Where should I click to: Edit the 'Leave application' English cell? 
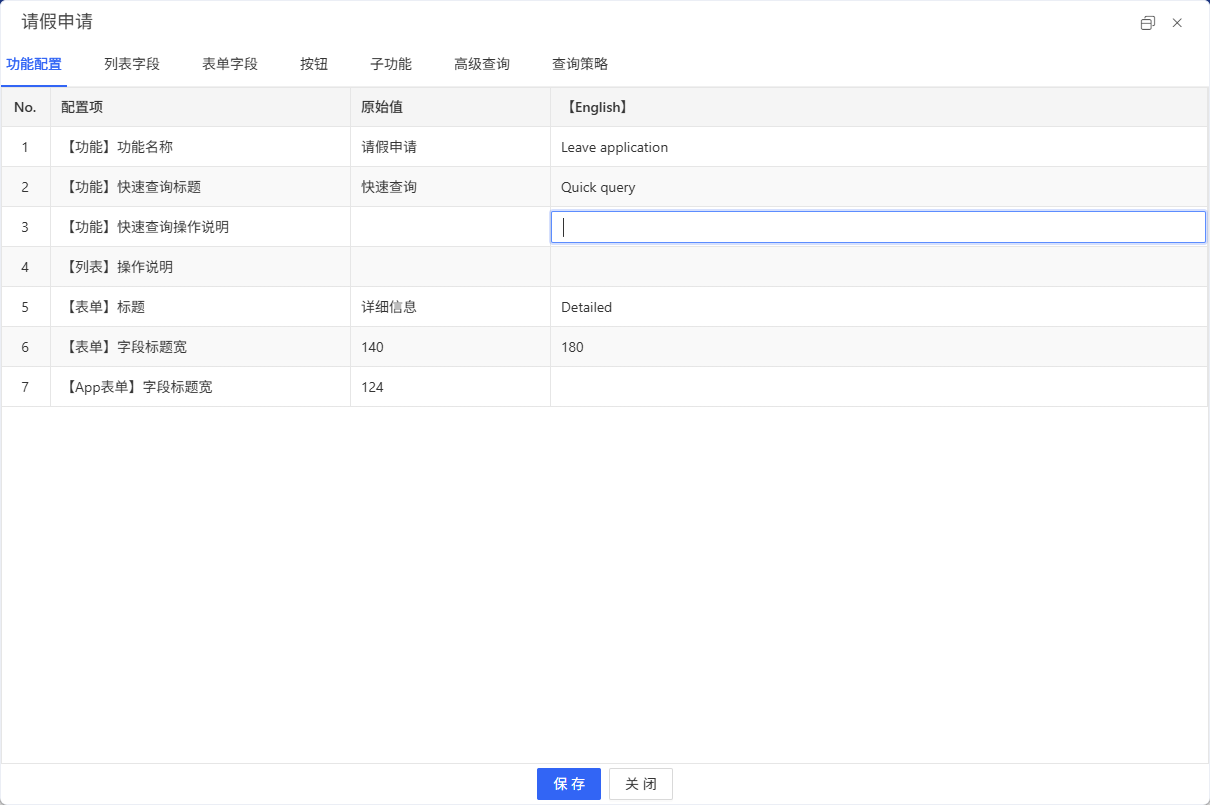coord(878,147)
